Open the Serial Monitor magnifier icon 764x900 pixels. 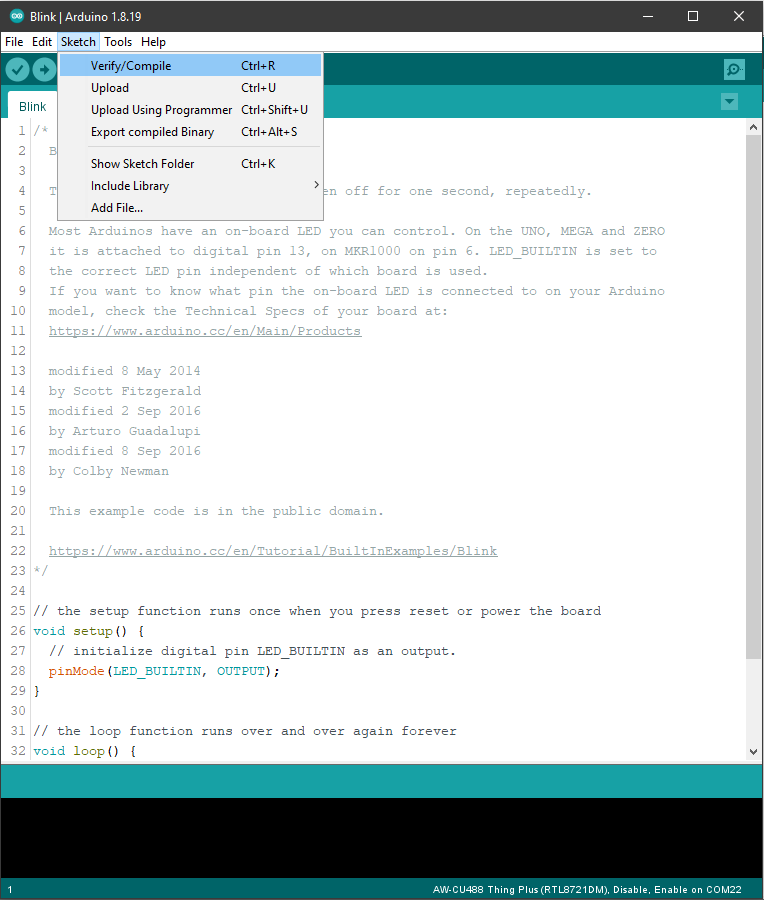(734, 70)
